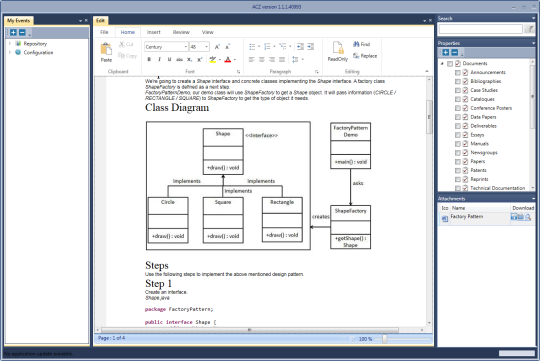
Task: Apply strikethrough formatting
Action: coord(179,59)
